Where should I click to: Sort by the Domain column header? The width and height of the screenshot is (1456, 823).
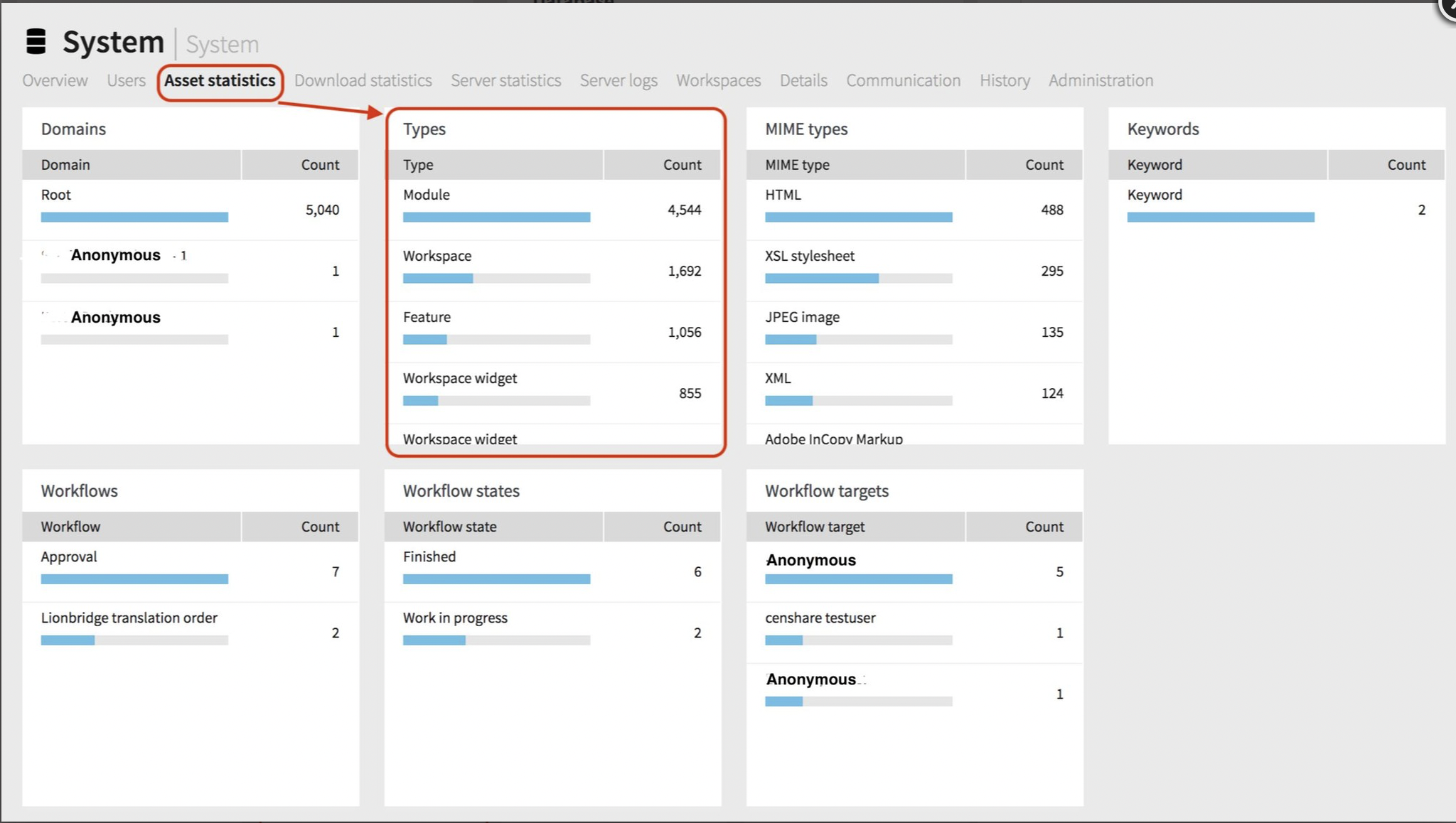(x=65, y=165)
